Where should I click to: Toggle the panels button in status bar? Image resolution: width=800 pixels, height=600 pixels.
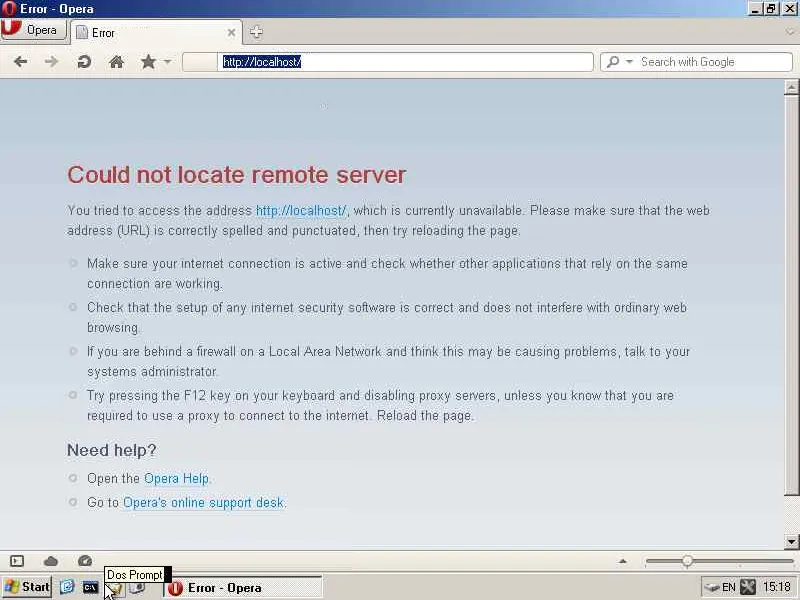[x=17, y=561]
